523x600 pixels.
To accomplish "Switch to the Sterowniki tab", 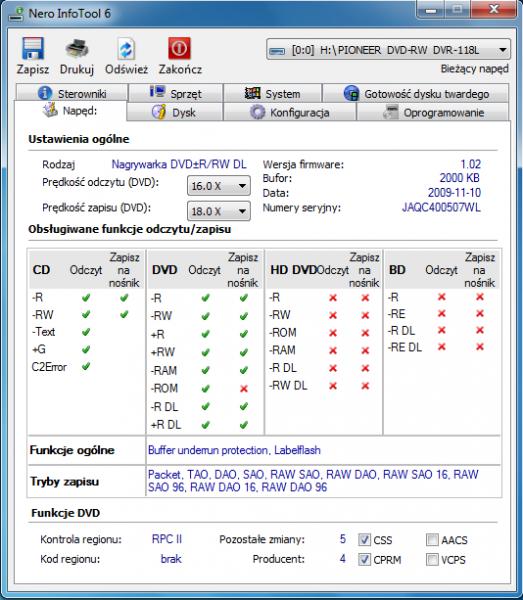I will [x=72, y=93].
